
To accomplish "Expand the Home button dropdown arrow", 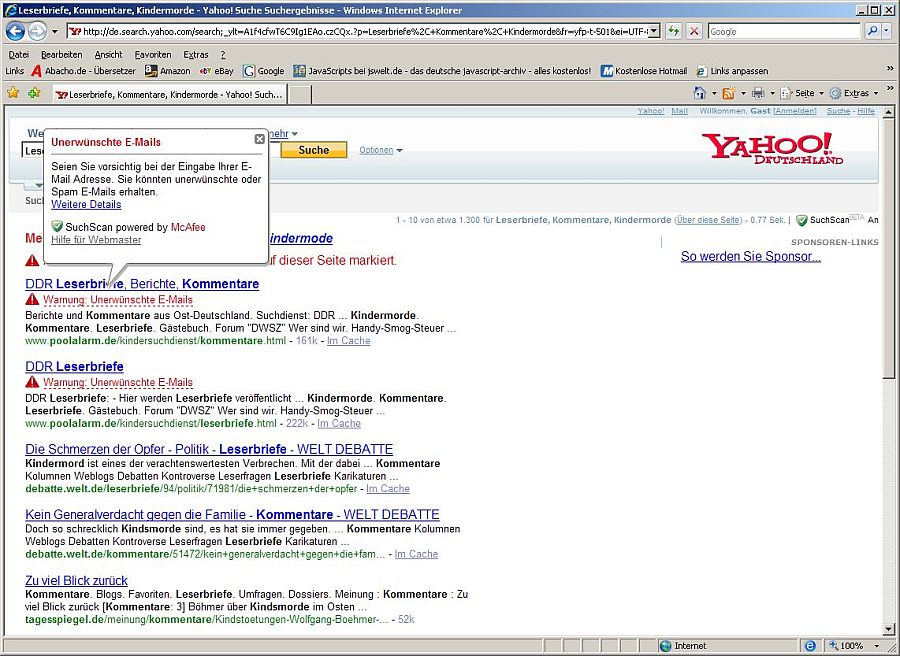I will pos(714,93).
